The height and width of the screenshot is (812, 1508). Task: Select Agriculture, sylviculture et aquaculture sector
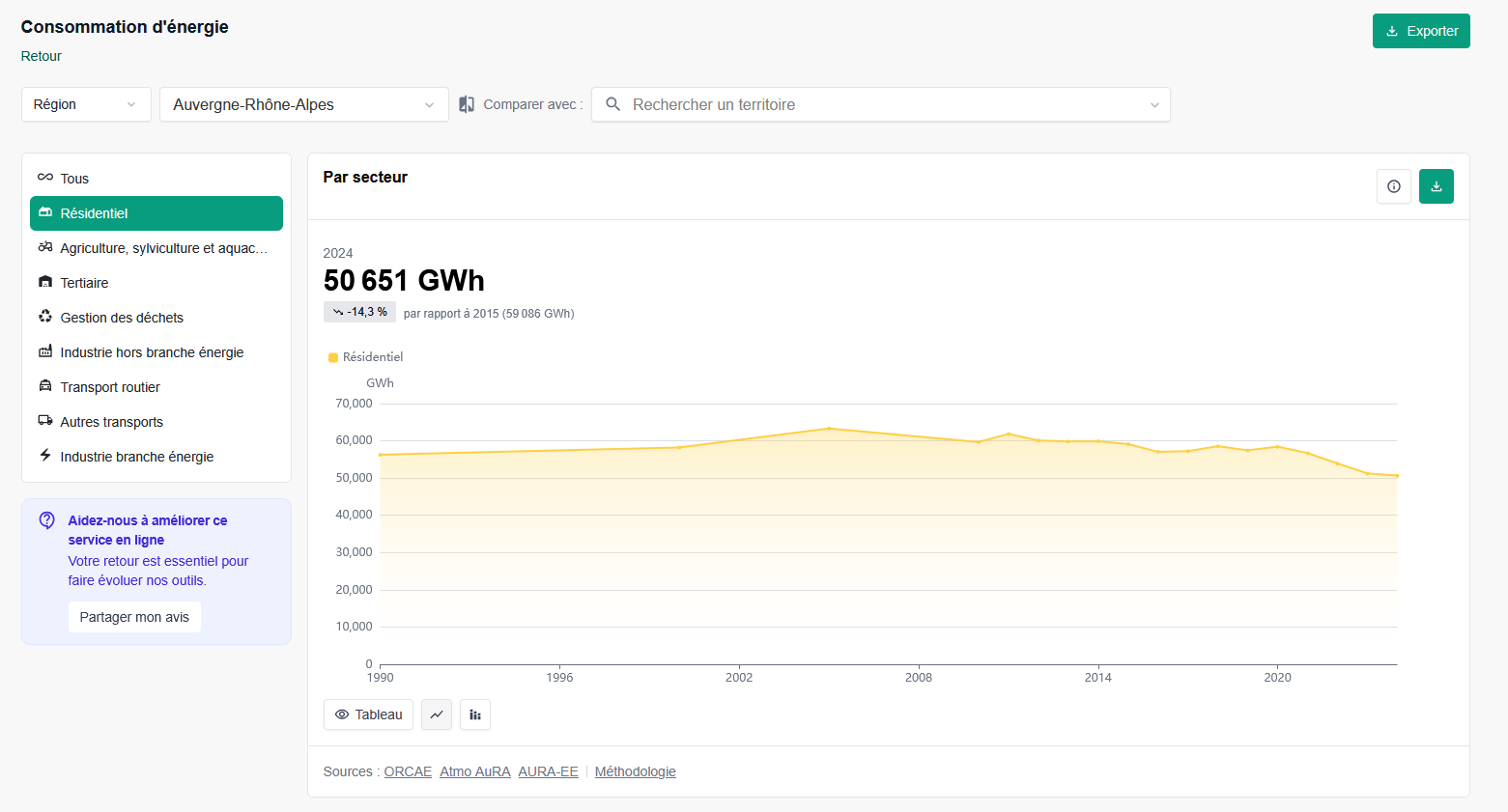point(156,248)
